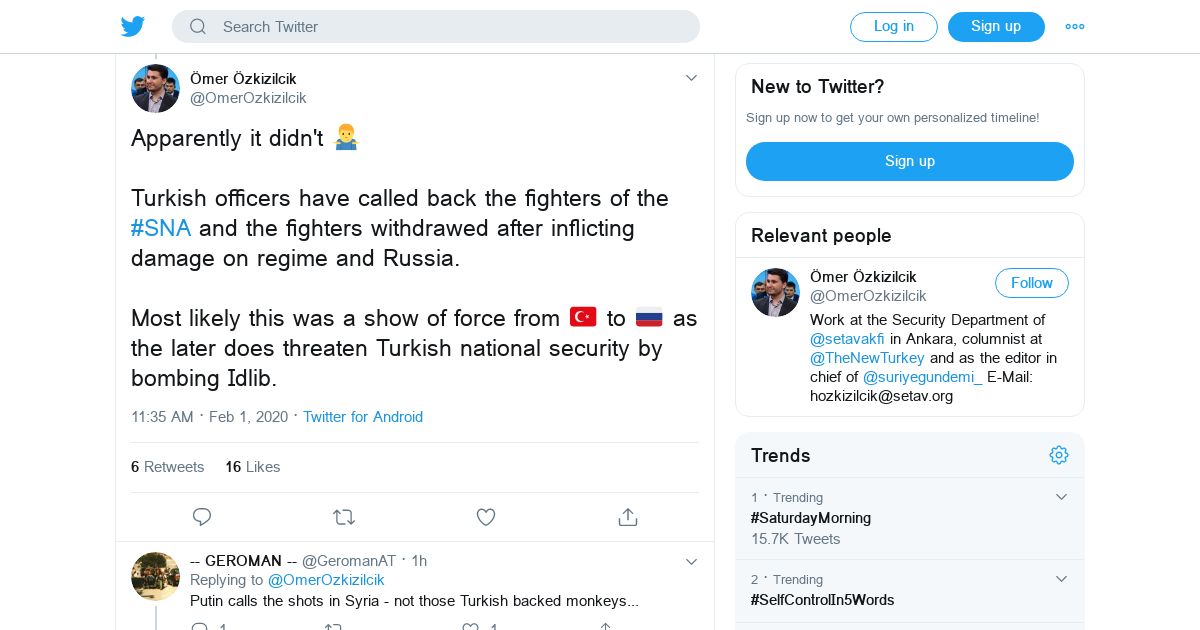
Task: Click the Twitter bird logo
Action: click(x=133, y=27)
